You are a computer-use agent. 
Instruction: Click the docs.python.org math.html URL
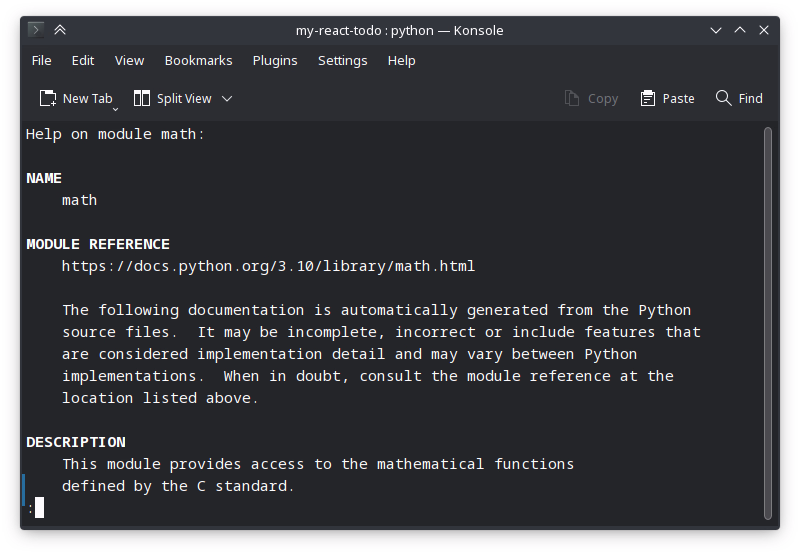pos(268,266)
